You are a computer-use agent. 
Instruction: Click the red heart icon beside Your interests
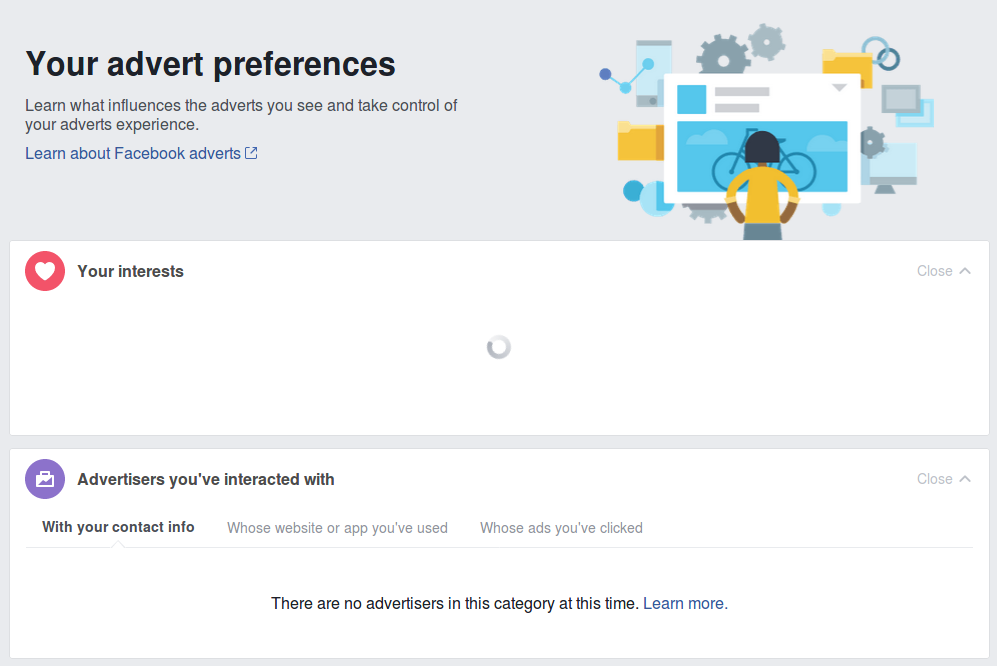[x=45, y=271]
